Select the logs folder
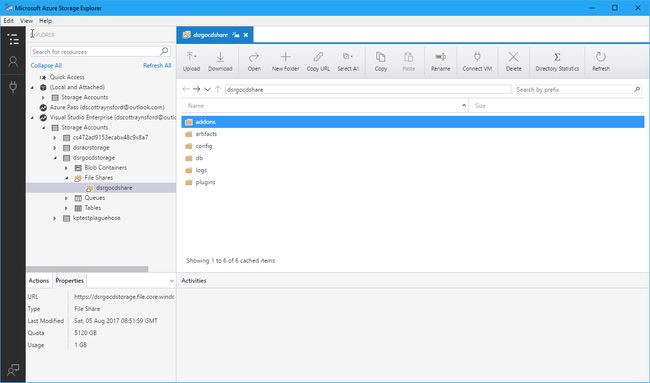This screenshot has width=650, height=383. coord(413,170)
